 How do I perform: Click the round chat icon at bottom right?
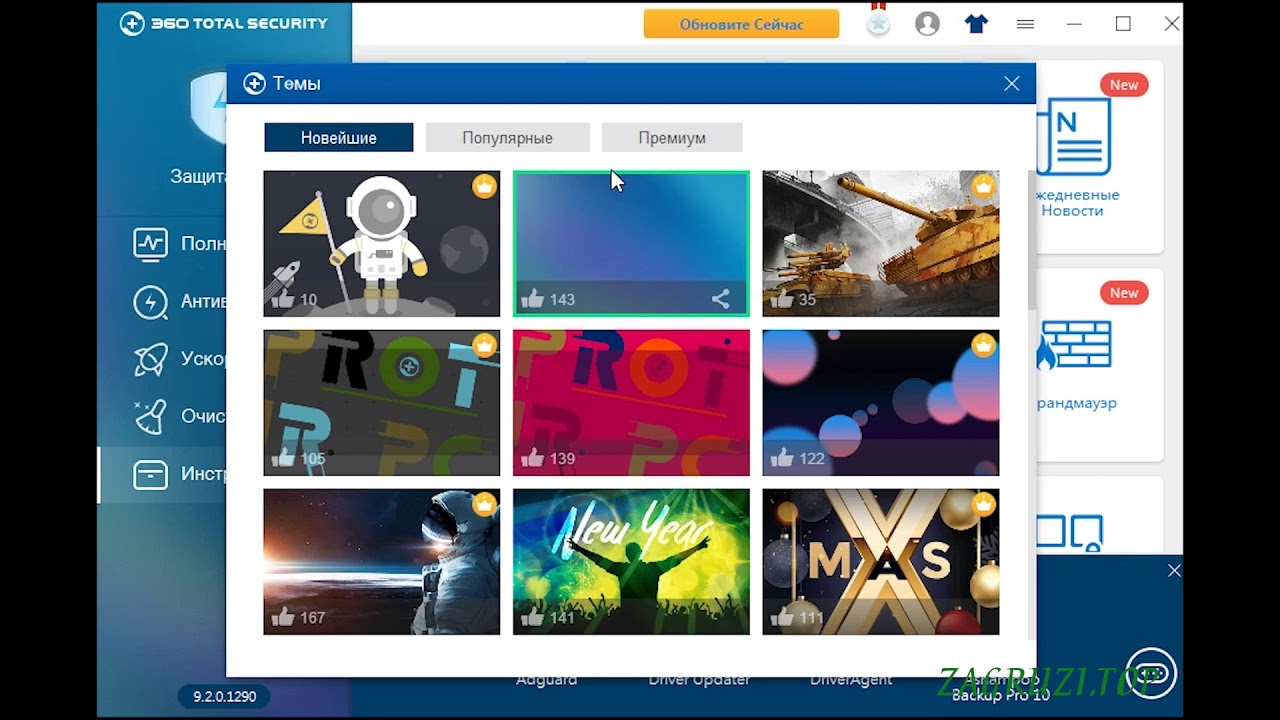point(1150,671)
